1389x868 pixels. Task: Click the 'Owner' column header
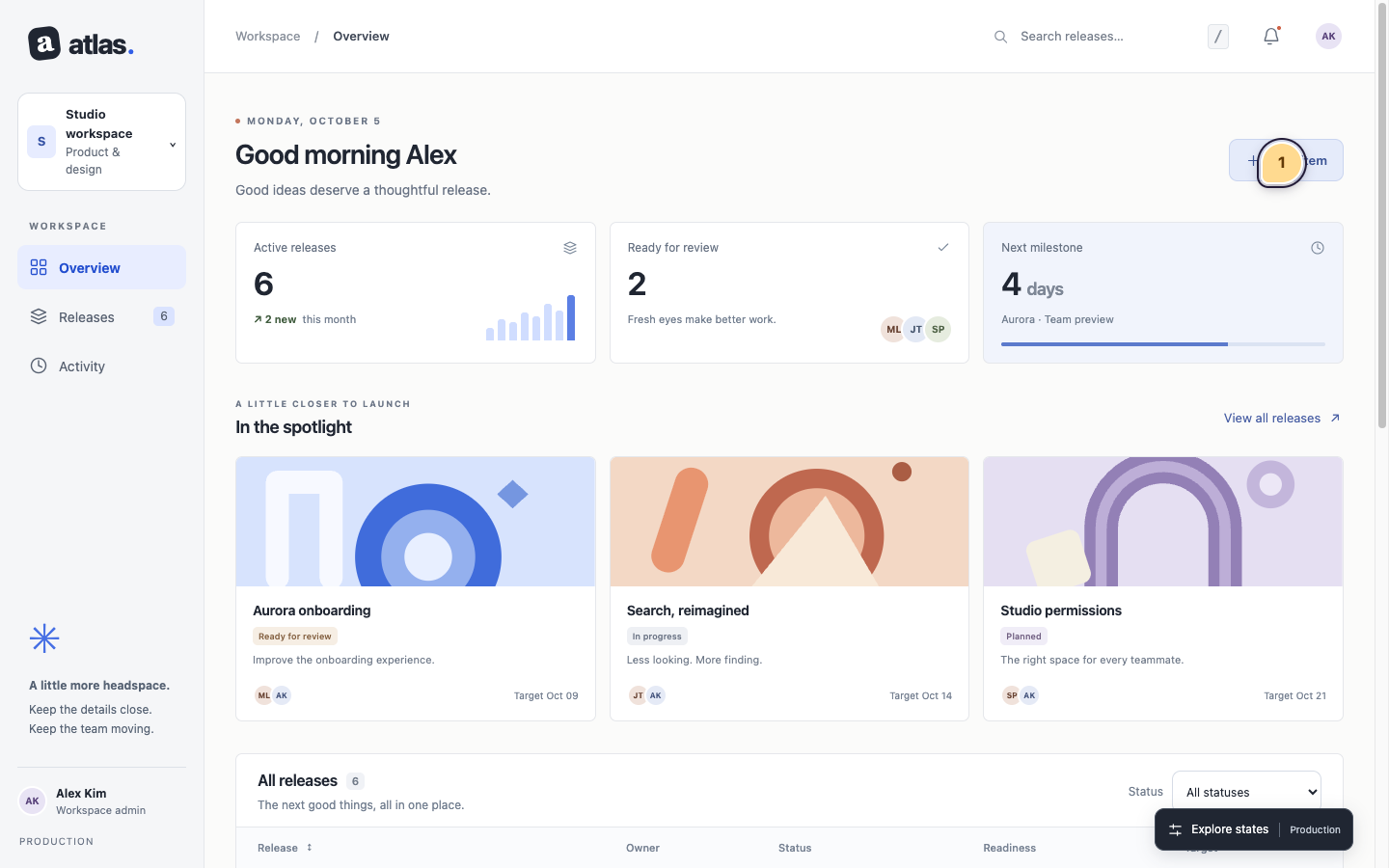(642, 848)
